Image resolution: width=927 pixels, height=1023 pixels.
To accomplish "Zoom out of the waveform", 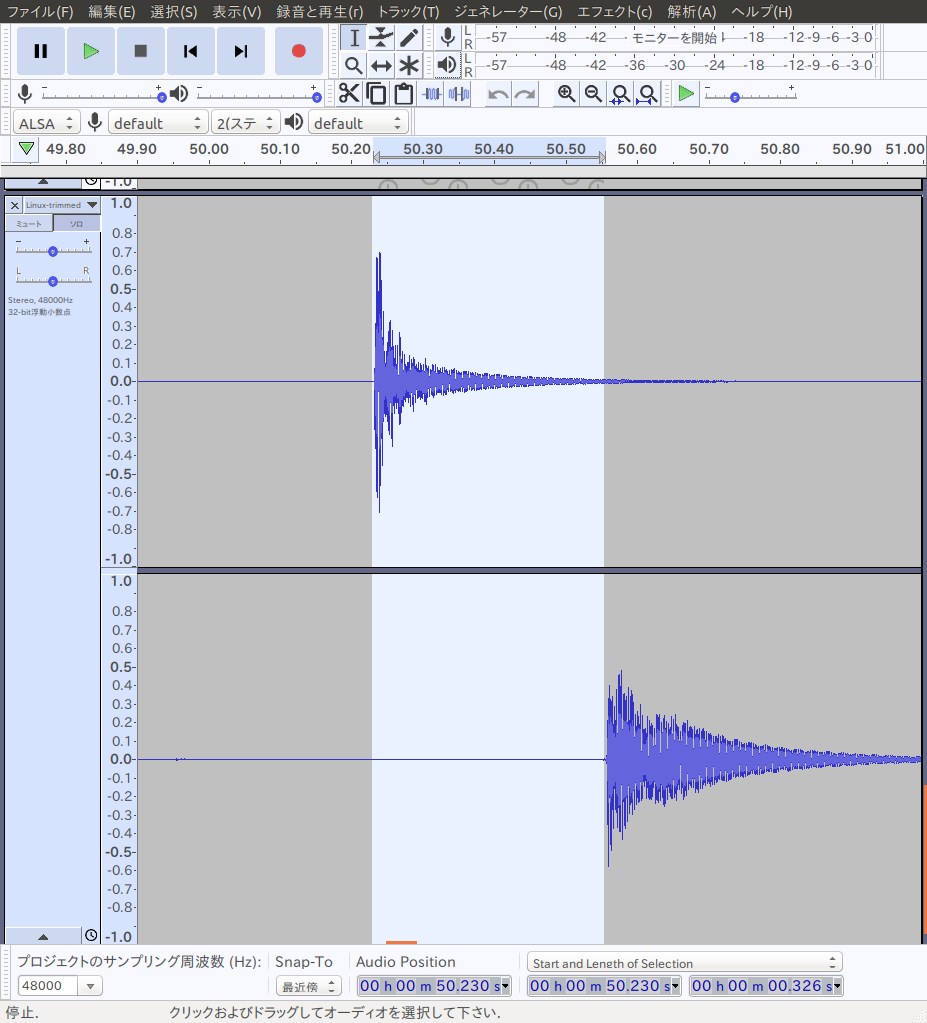I will (x=593, y=94).
